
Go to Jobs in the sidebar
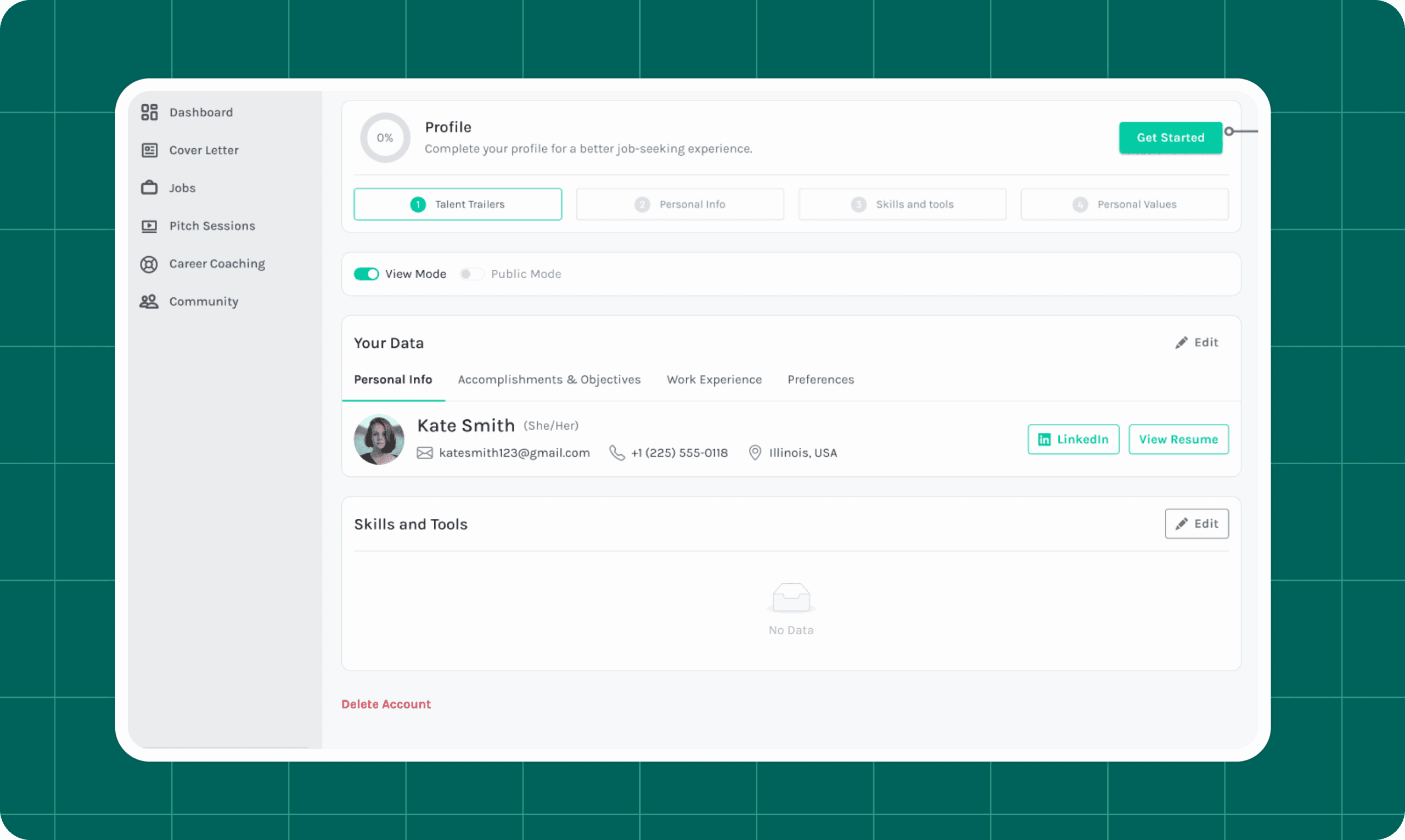[182, 188]
